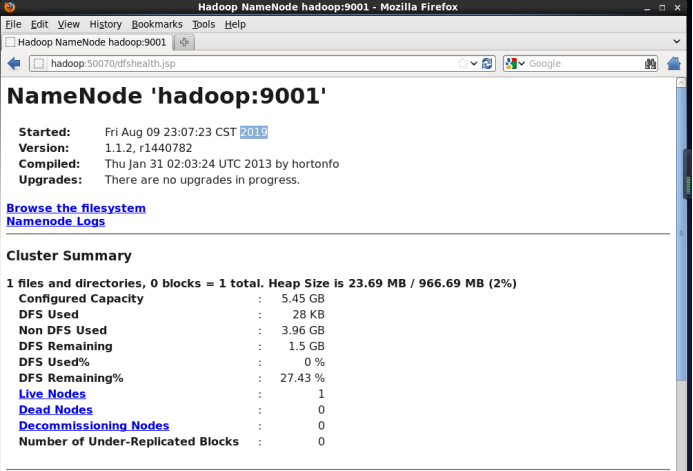Click 'There are no upgrades in progress' text

tap(202, 180)
